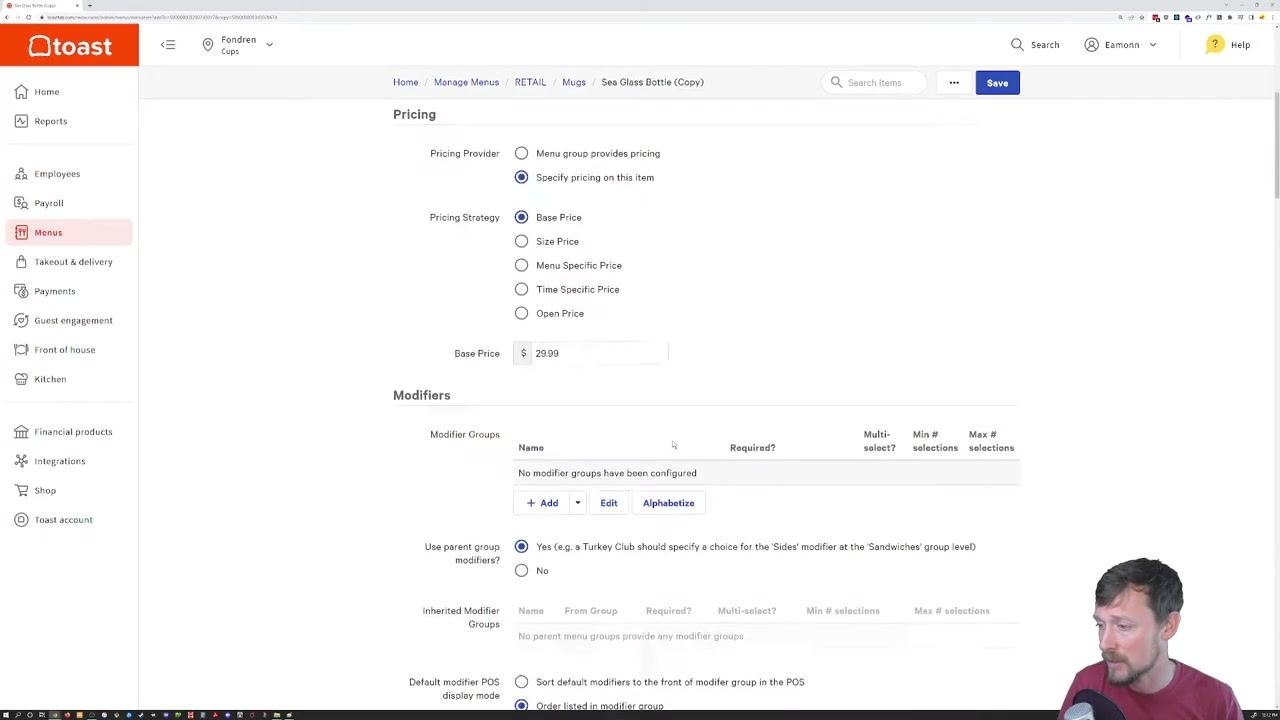Viewport: 1280px width, 720px height.
Task: Open Reports via its sidebar icon
Action: (22, 121)
